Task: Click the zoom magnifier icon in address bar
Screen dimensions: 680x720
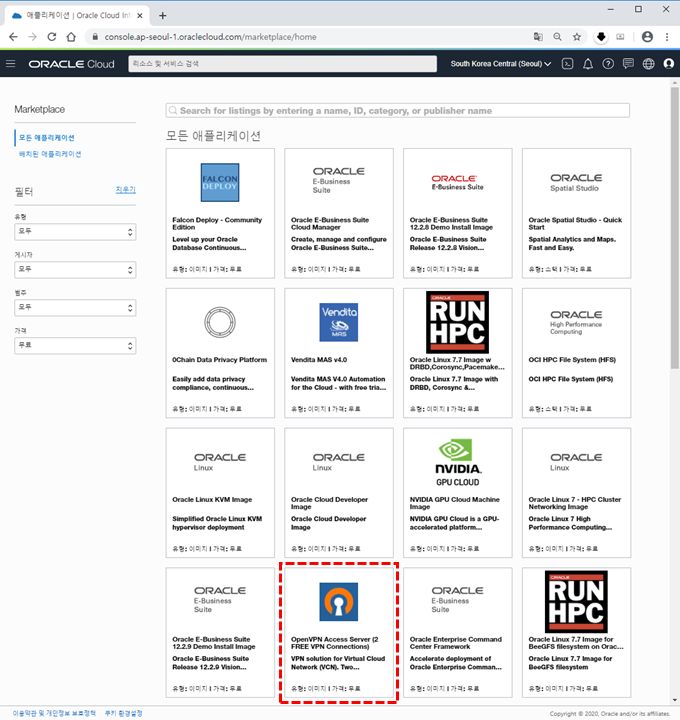Action: tap(557, 37)
